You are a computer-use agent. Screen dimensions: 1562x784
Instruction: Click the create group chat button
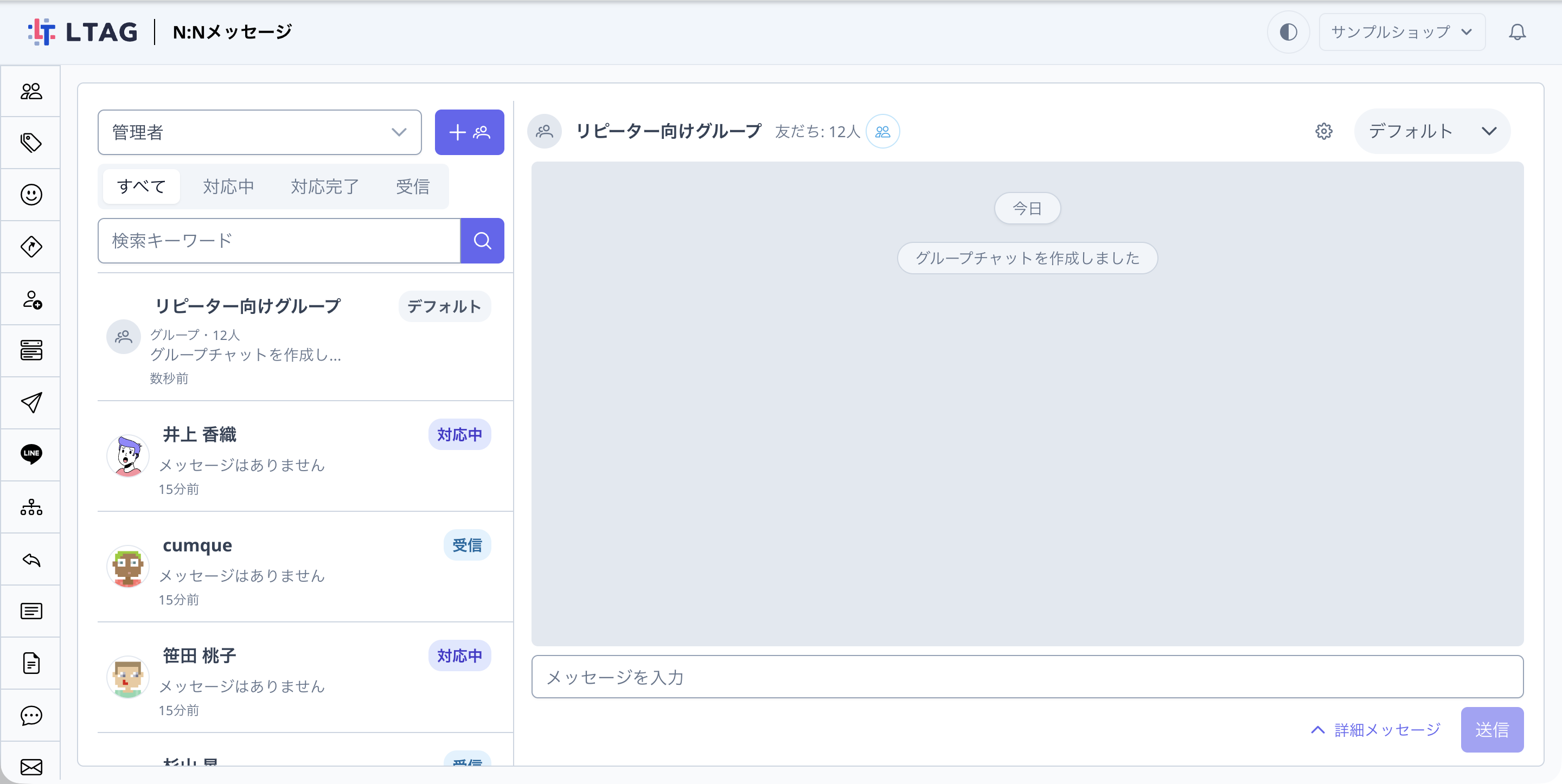tap(469, 132)
